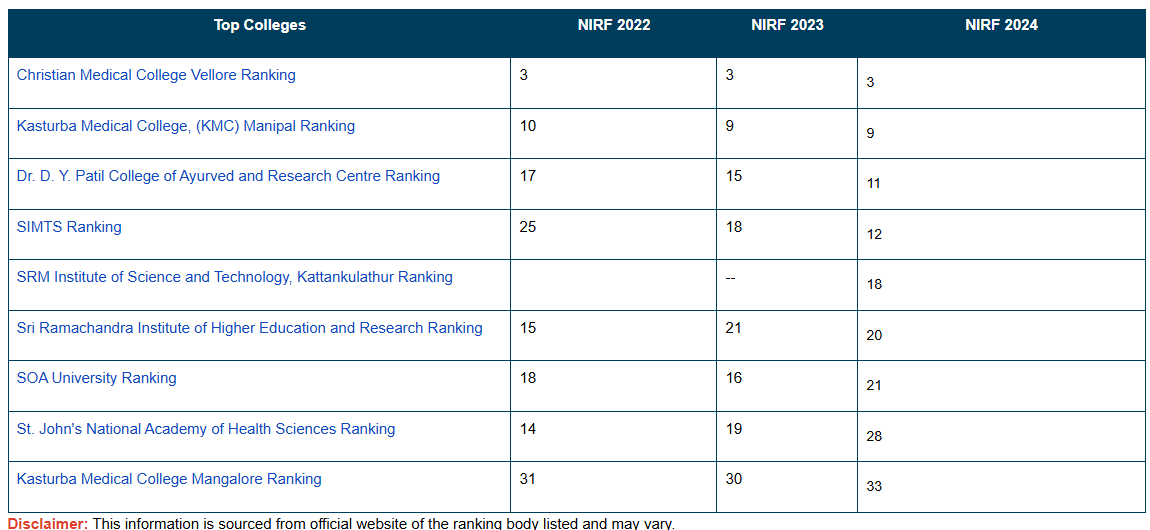
Task: Click the NIRF 2023 column header
Action: 787,25
